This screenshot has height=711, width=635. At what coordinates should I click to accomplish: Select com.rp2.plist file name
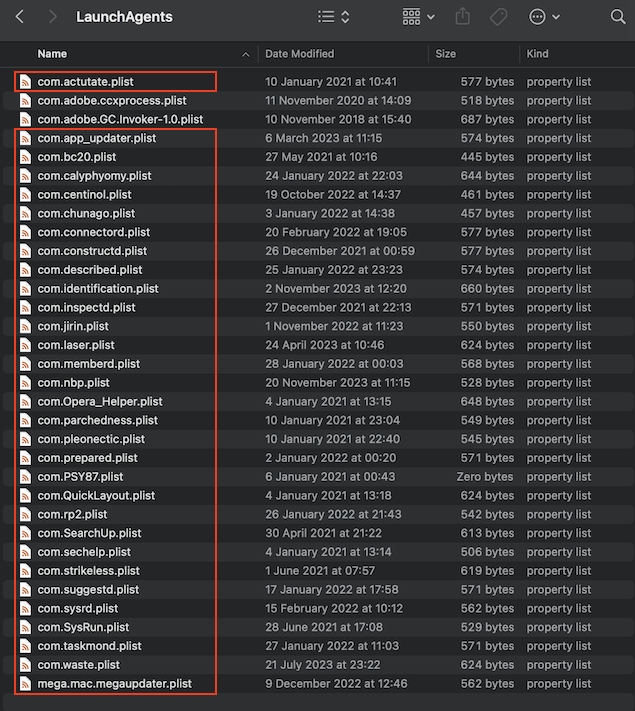(72, 514)
